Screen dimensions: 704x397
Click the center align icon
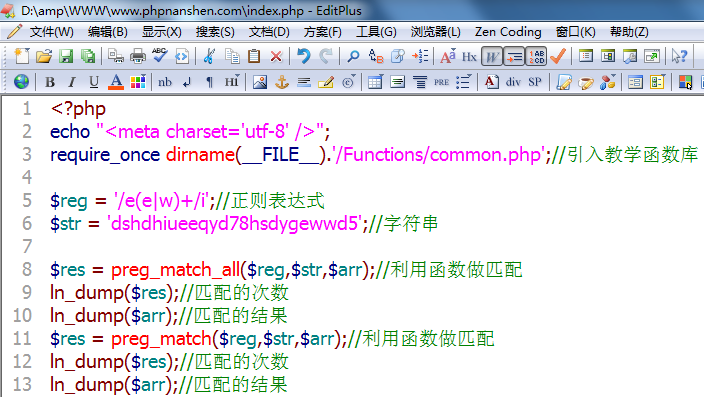click(x=420, y=82)
